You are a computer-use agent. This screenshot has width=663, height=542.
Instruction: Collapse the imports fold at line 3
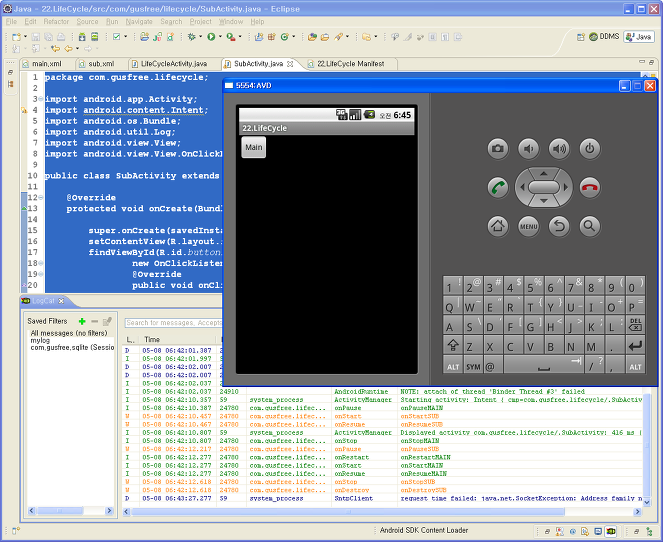pos(41,99)
